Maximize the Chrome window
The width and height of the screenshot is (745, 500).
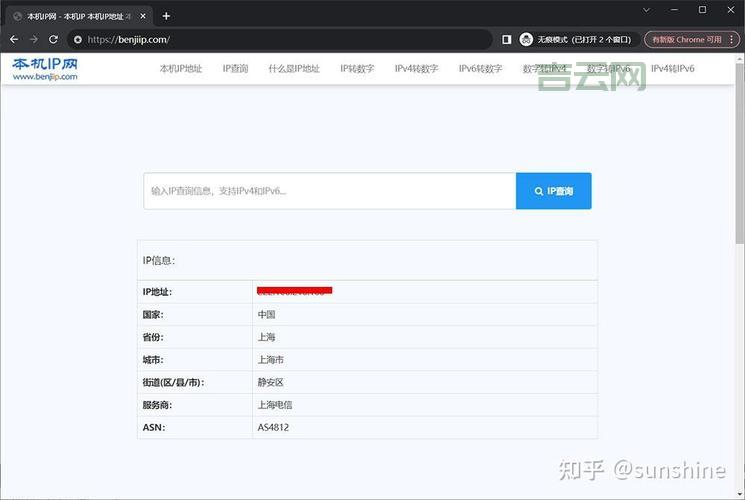tap(702, 10)
